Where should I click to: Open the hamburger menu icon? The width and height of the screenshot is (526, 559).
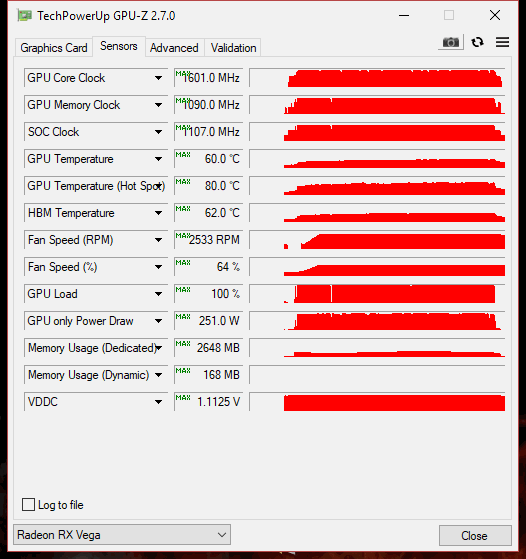click(x=502, y=42)
